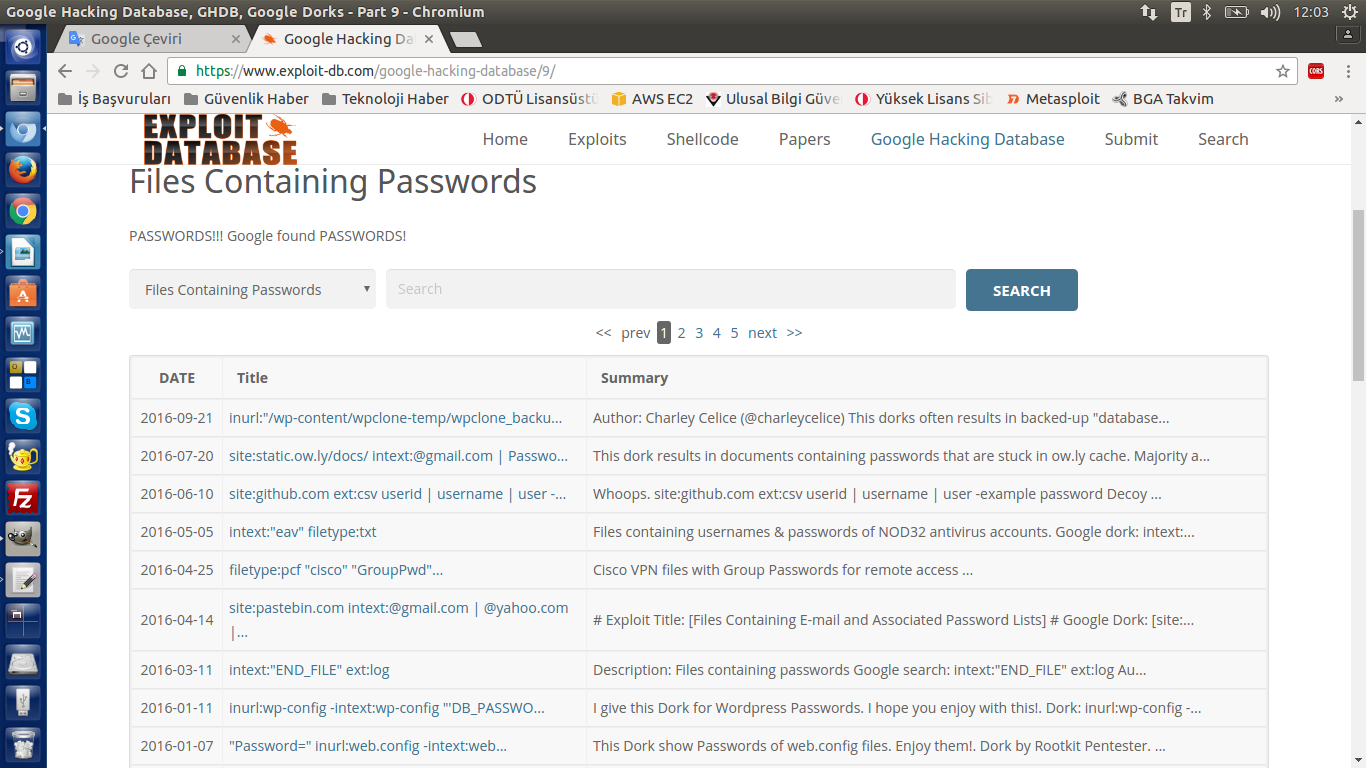Viewport: 1366px width, 768px height.
Task: Go to the browser home page
Action: click(x=149, y=71)
